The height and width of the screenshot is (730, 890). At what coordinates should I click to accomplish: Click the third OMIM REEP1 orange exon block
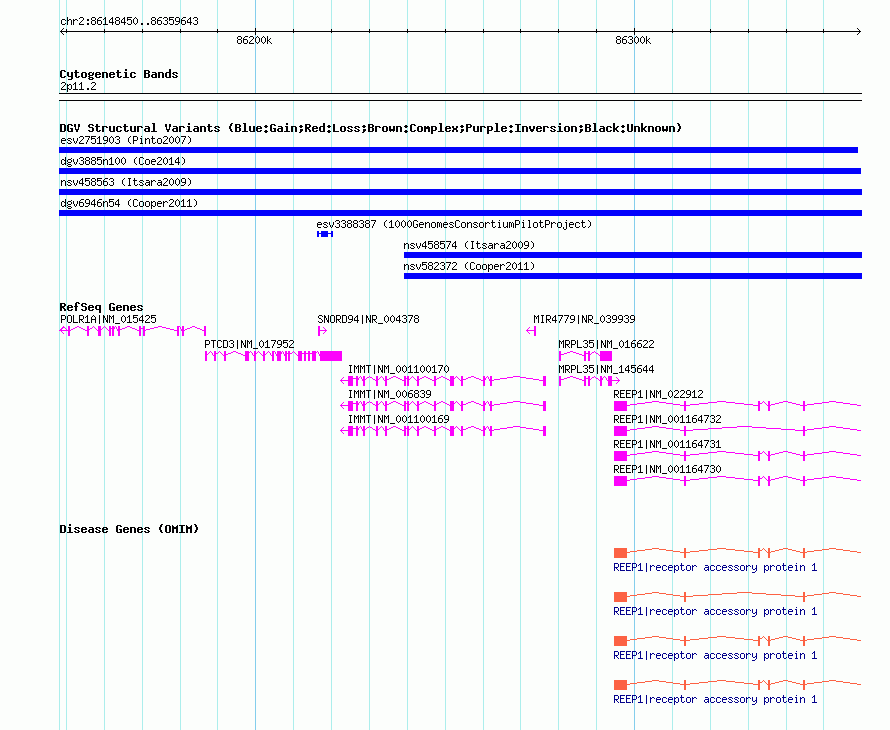point(620,641)
